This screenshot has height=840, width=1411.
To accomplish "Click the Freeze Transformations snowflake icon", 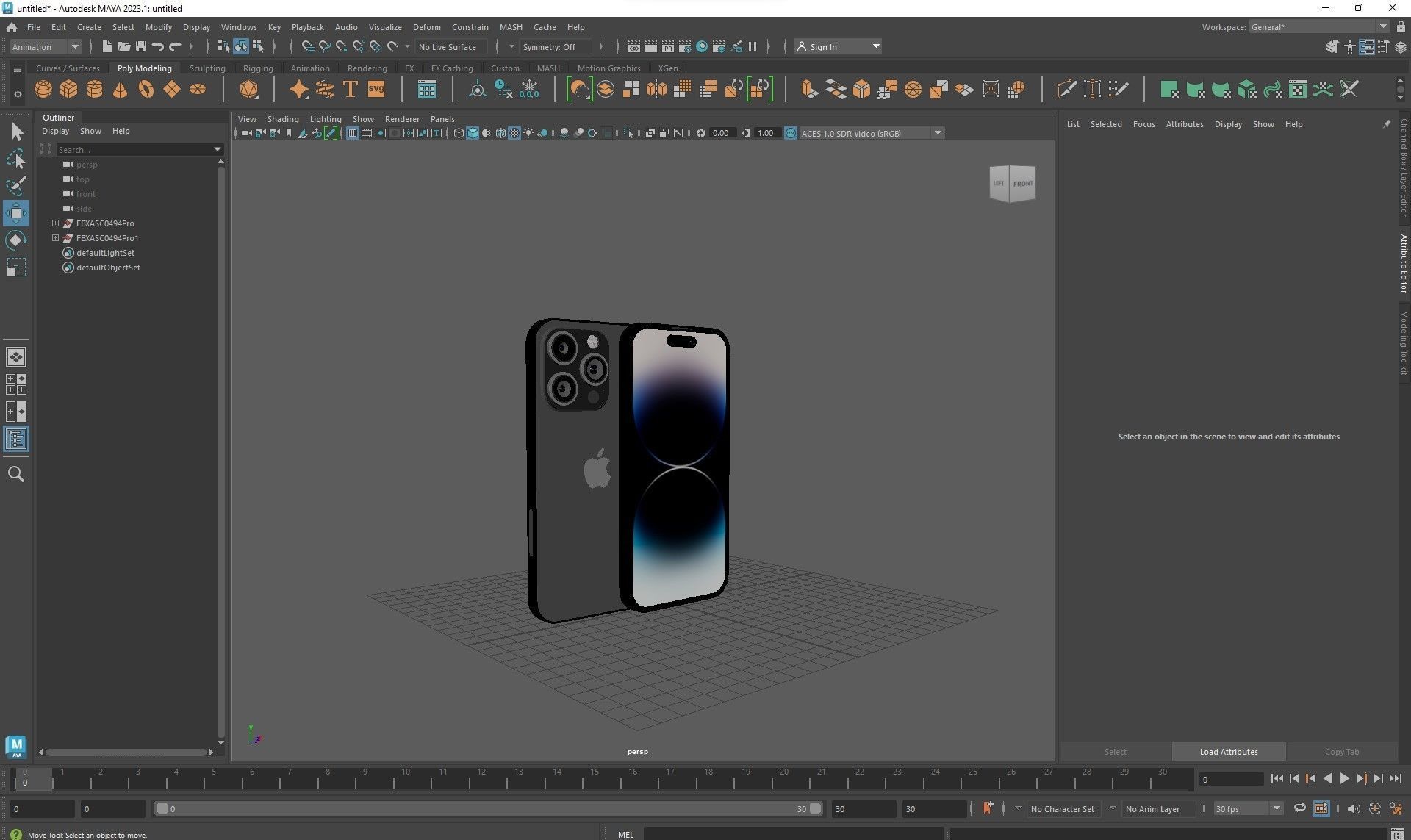I will point(529,90).
